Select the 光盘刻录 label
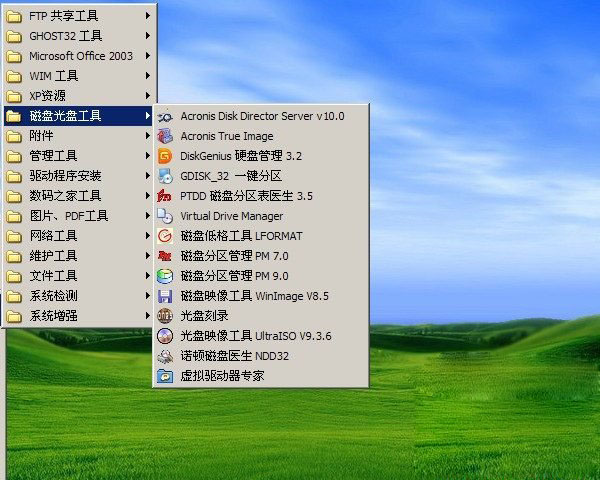Screen dimensions: 600x480 click(x=204, y=316)
